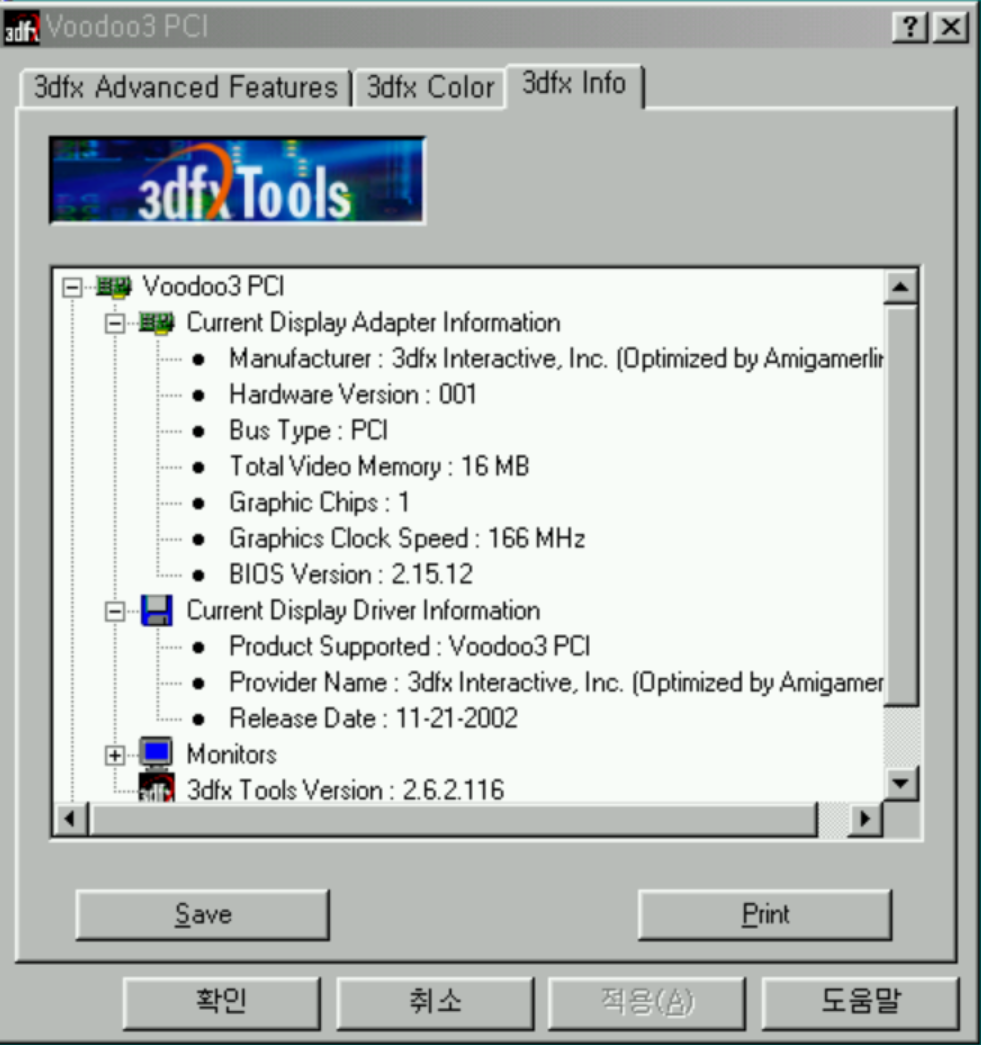The image size is (981, 1045).
Task: Click the Monitors computer screen icon
Action: click(156, 753)
